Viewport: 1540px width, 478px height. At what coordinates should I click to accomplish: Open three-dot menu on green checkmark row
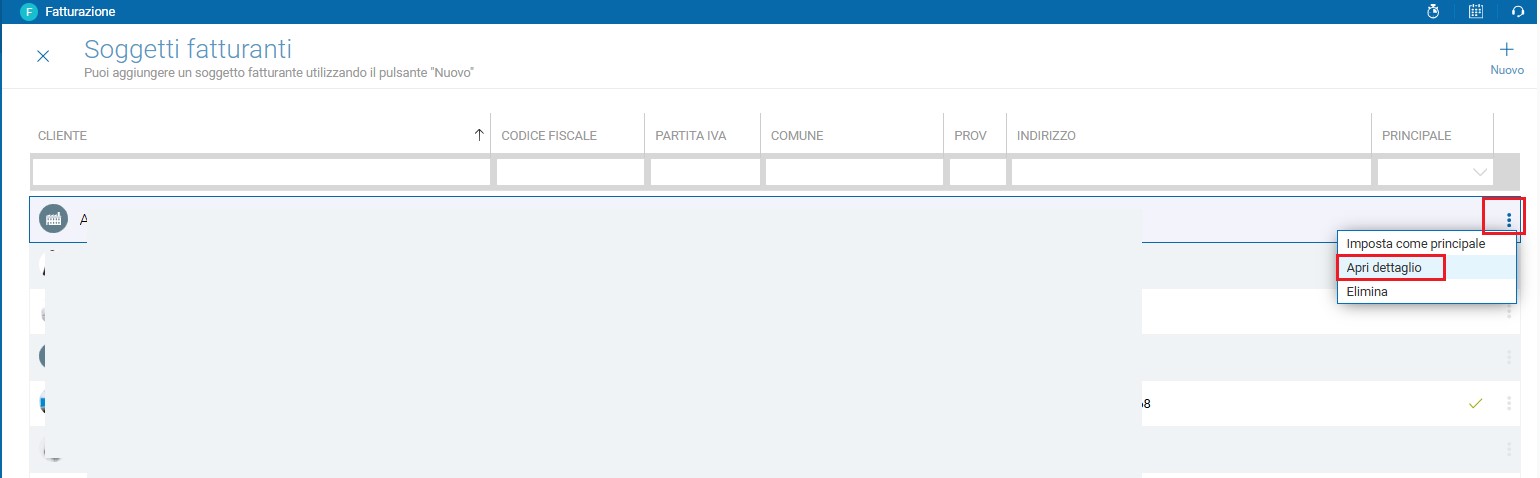click(1508, 404)
